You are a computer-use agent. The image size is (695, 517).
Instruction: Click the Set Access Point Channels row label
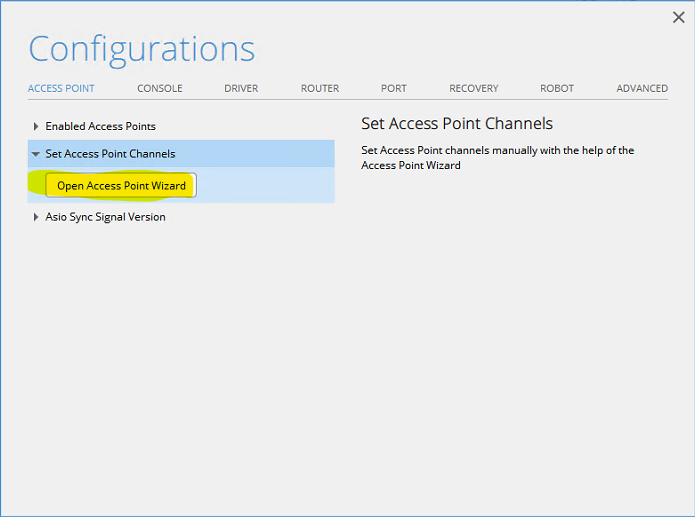[x=110, y=154]
